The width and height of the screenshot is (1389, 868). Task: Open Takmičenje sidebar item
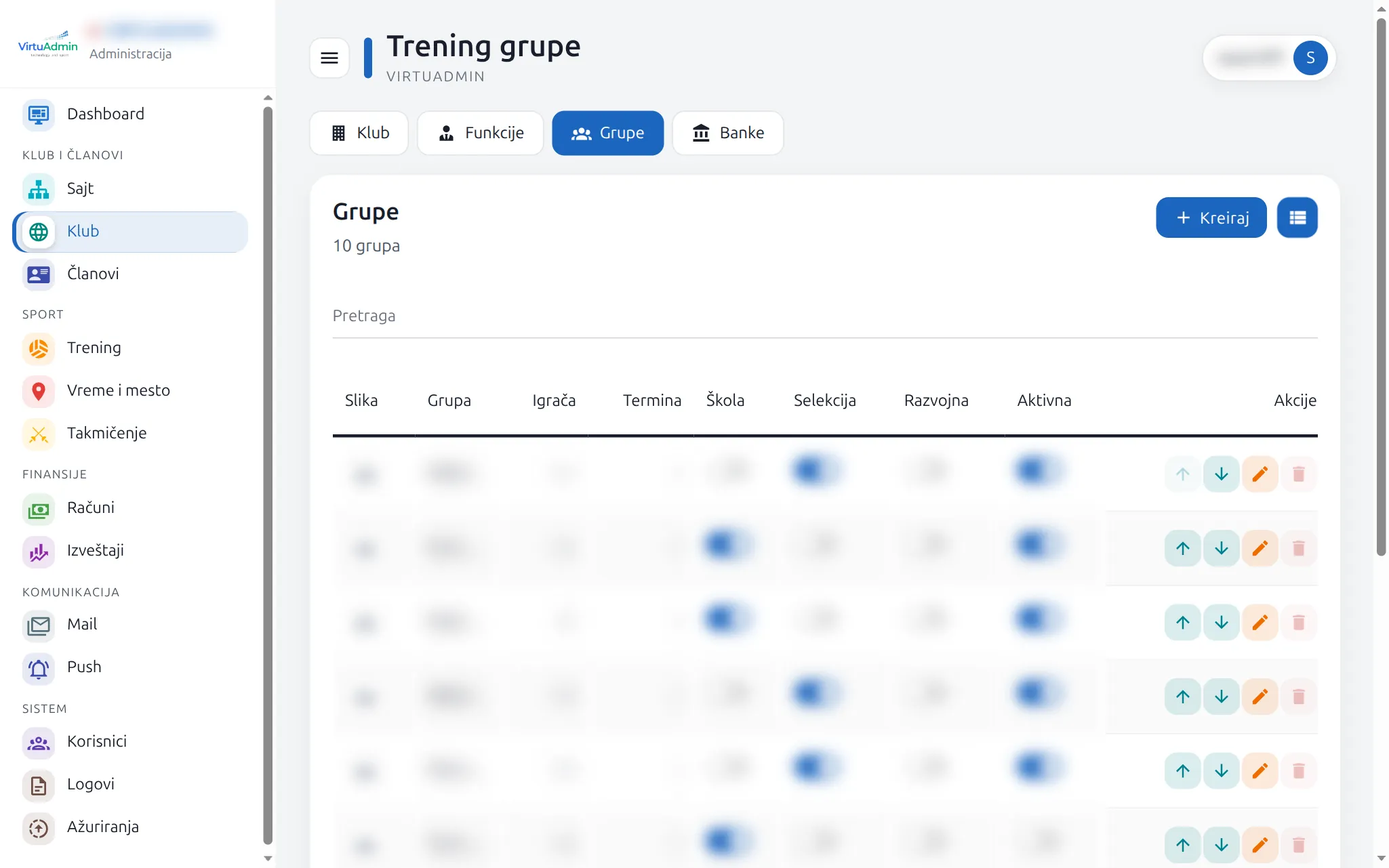tap(130, 434)
